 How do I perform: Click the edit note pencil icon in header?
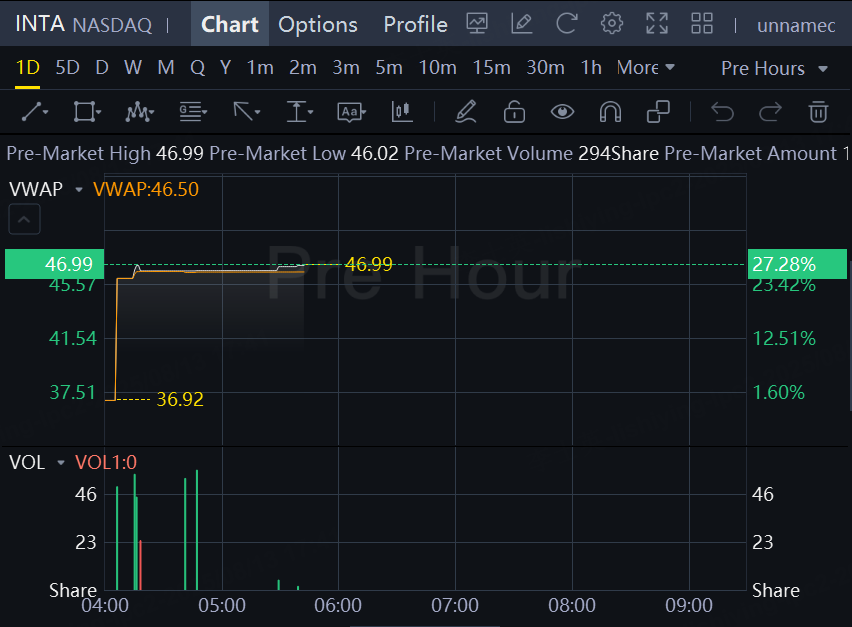tap(522, 24)
